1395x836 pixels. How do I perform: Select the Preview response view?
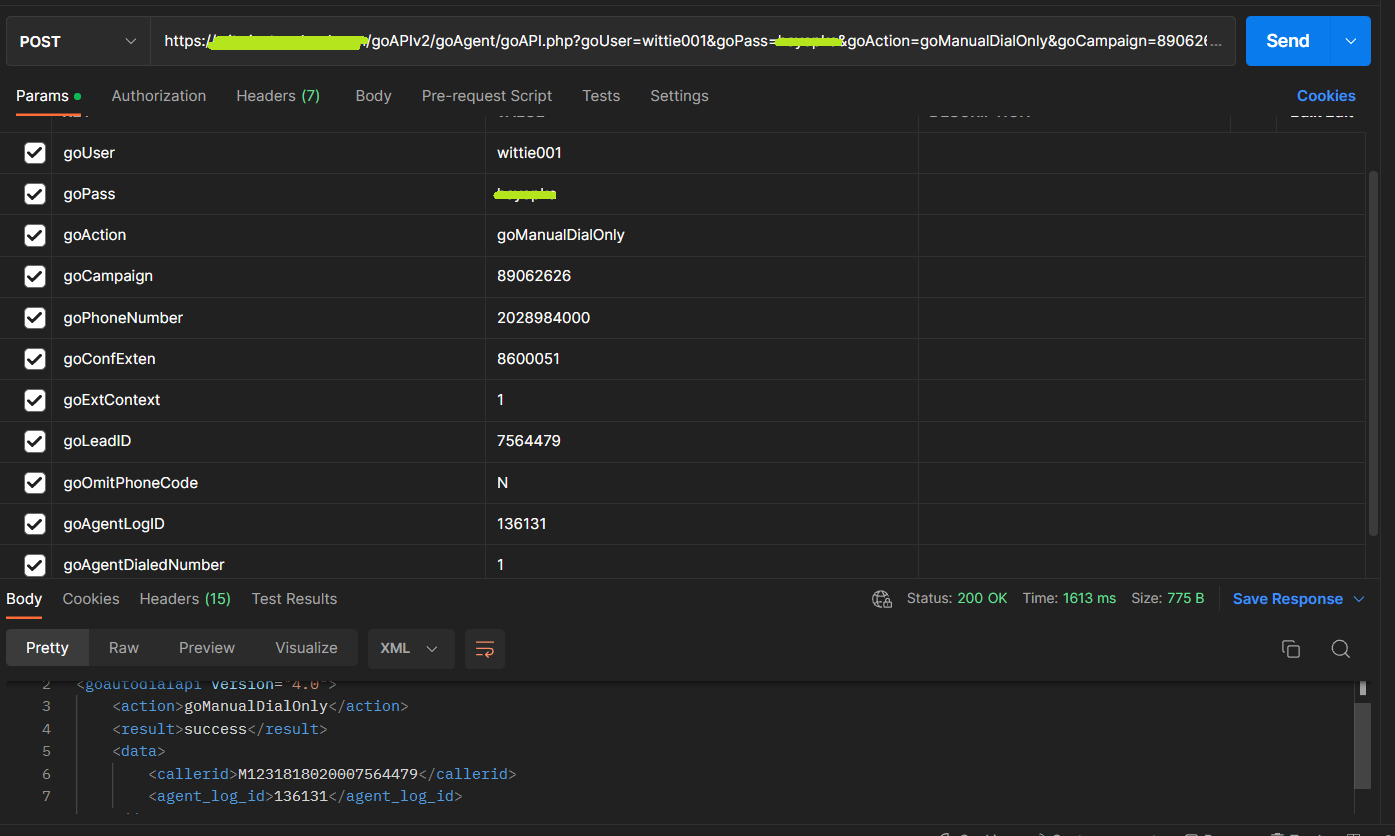[207, 648]
